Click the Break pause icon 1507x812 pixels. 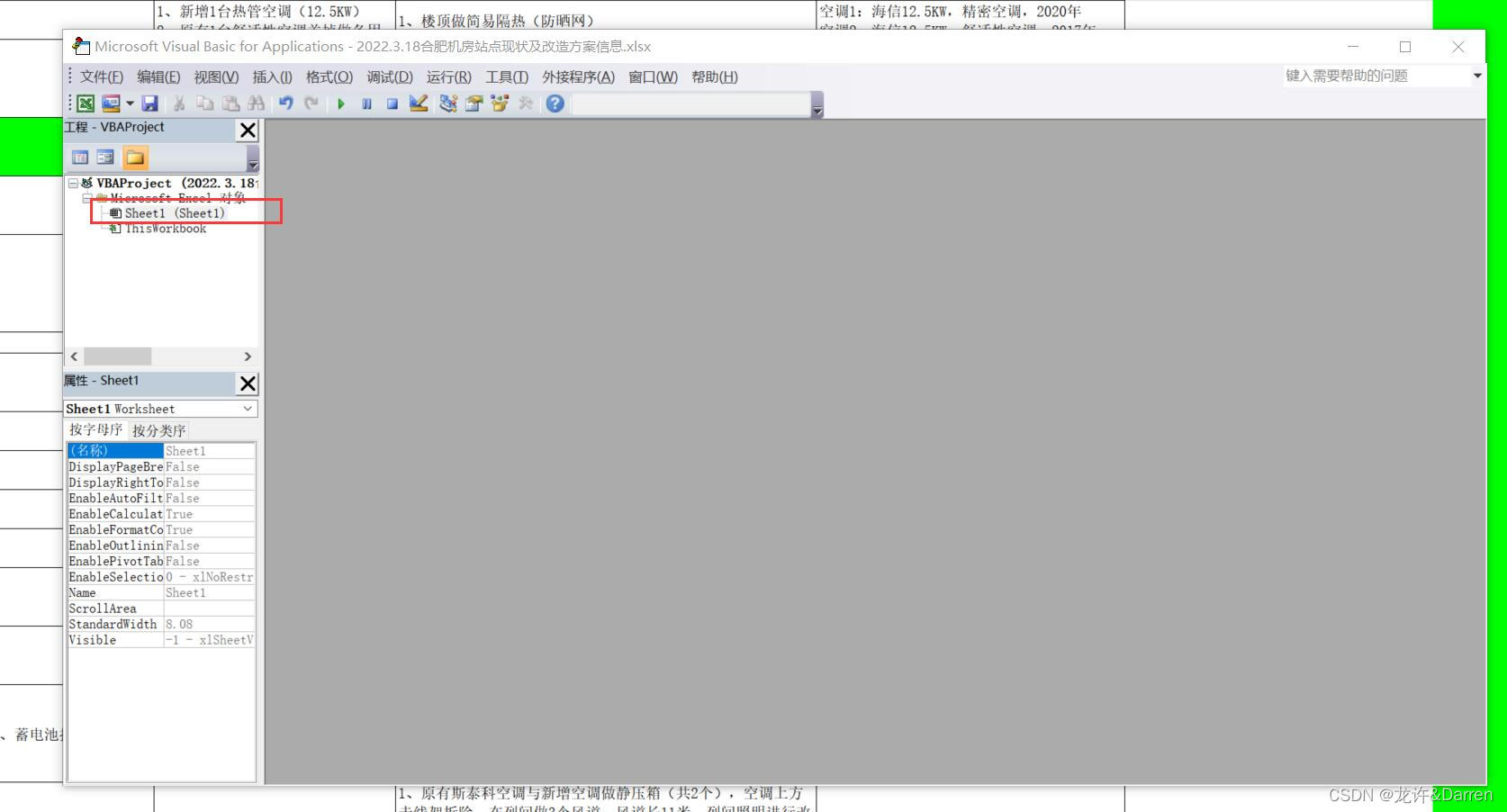pyautogui.click(x=366, y=104)
